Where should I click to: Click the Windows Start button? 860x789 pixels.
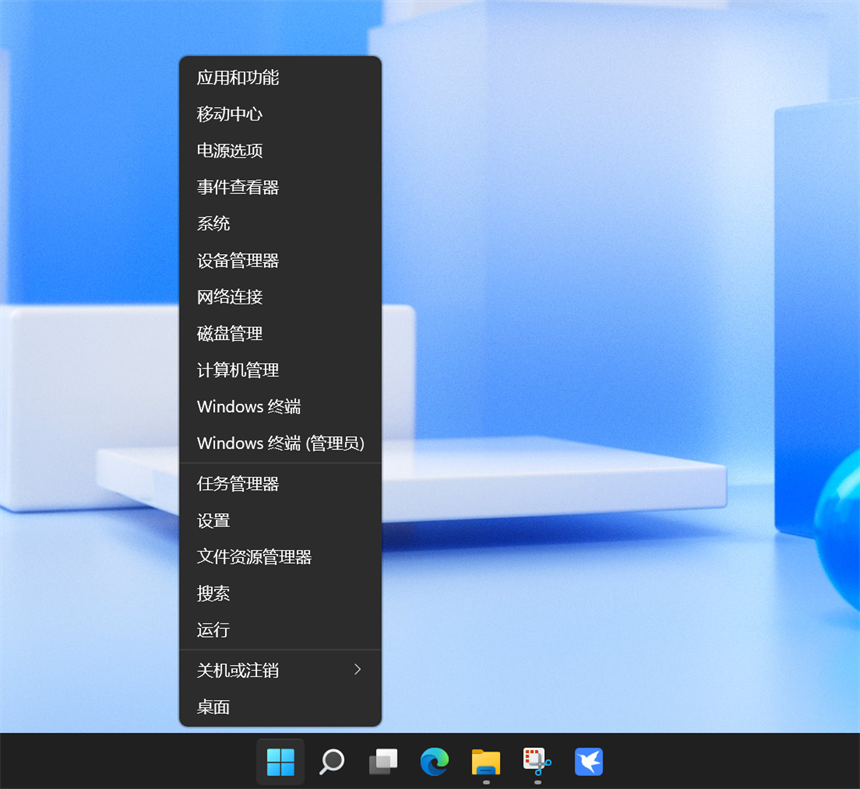coord(280,762)
